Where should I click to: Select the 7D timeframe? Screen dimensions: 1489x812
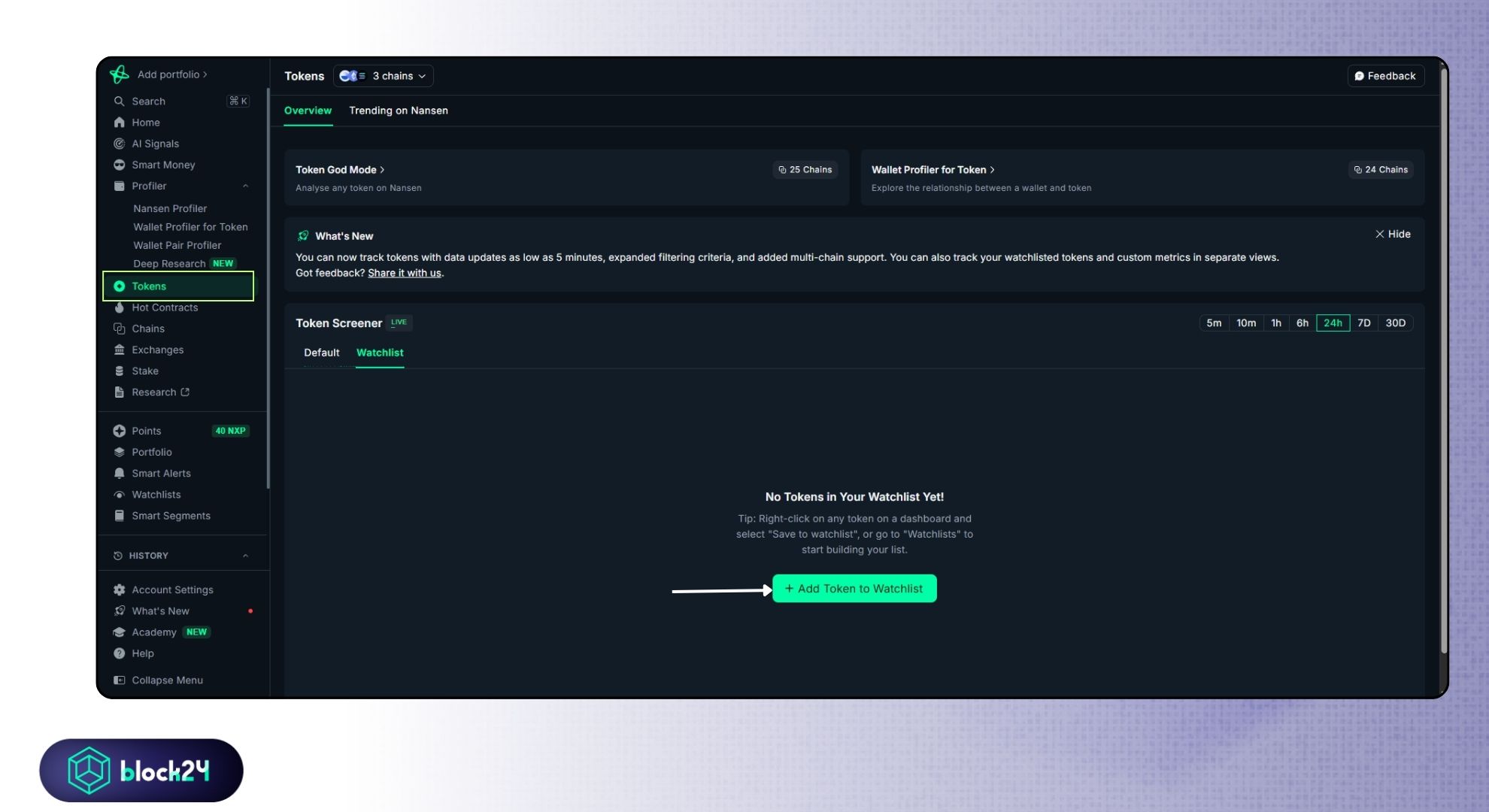pyautogui.click(x=1364, y=323)
